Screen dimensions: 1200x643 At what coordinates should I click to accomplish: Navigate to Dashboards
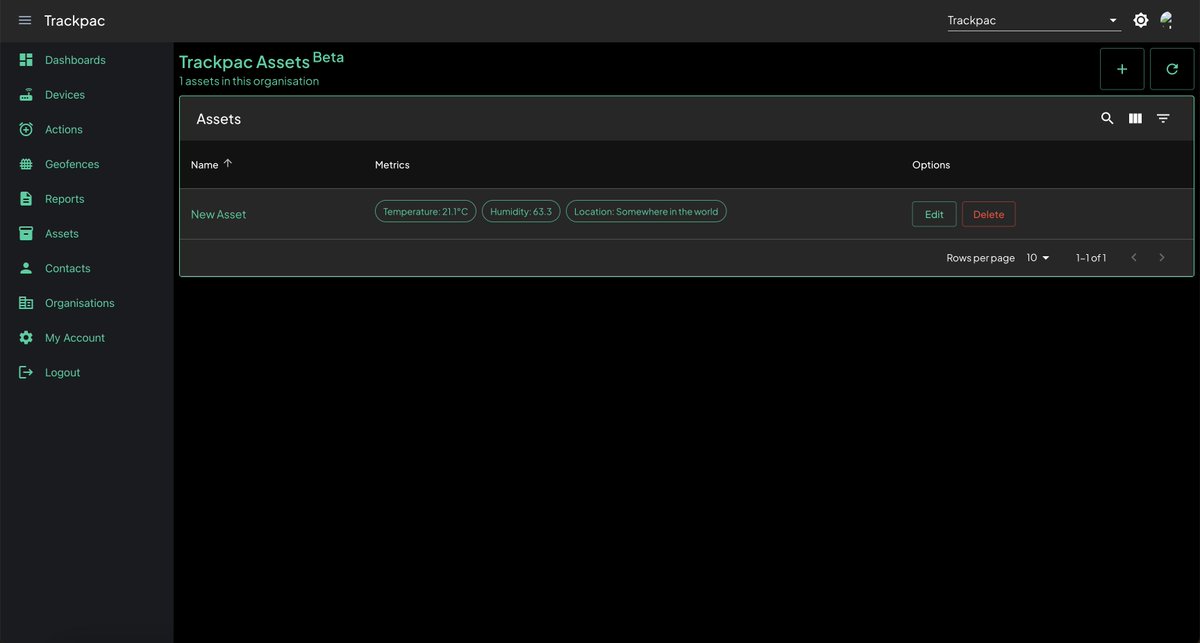75,60
